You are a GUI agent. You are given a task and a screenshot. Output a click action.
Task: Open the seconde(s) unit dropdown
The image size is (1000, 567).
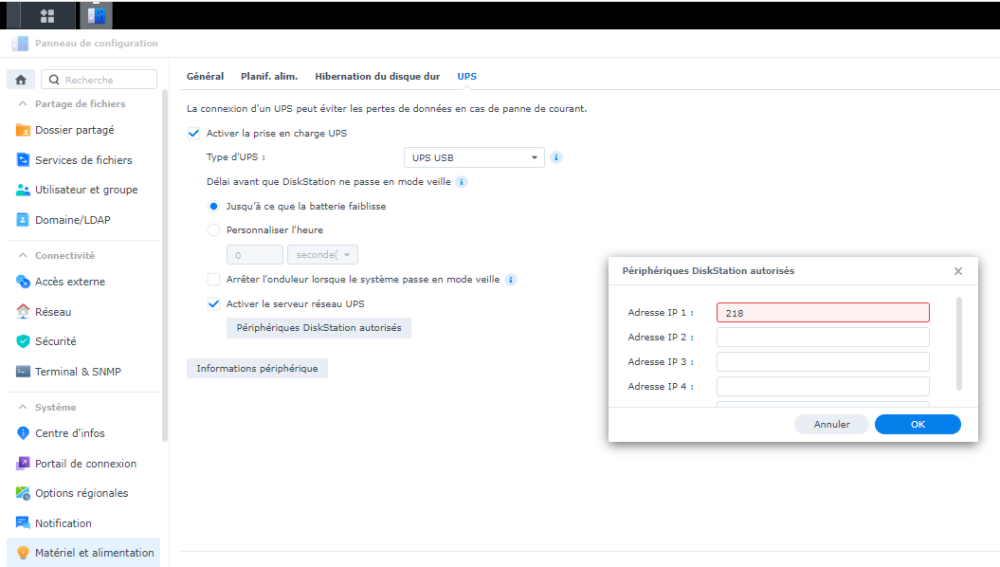click(322, 254)
